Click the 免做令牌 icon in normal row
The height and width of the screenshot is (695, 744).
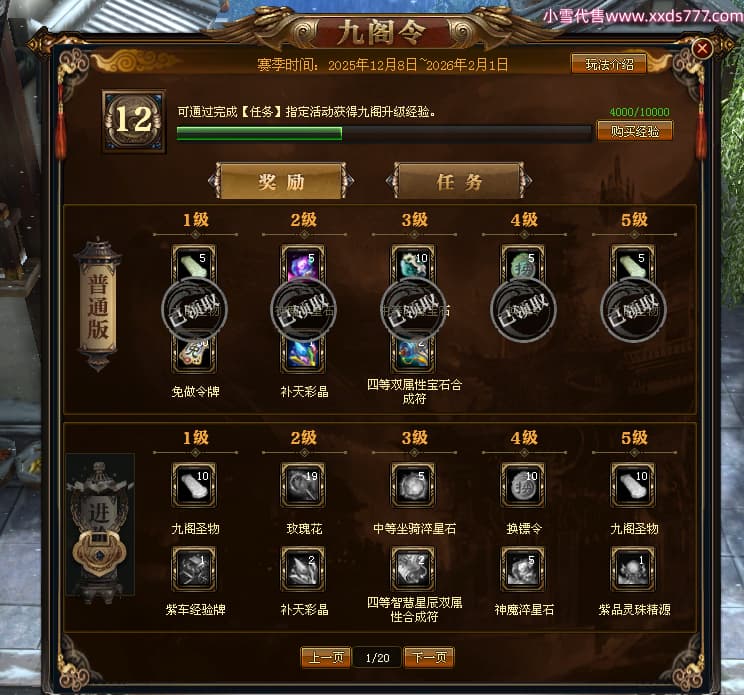194,354
